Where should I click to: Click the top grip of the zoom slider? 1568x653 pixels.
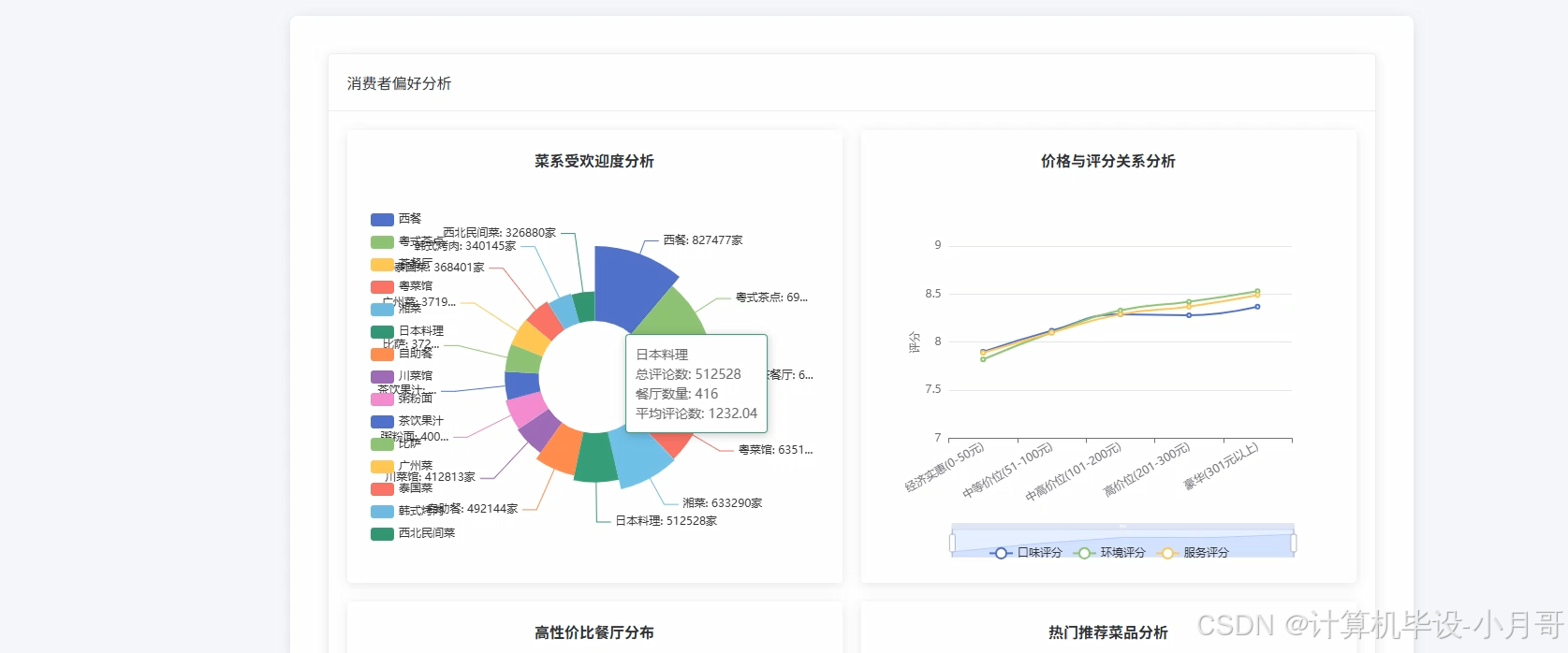click(1123, 526)
